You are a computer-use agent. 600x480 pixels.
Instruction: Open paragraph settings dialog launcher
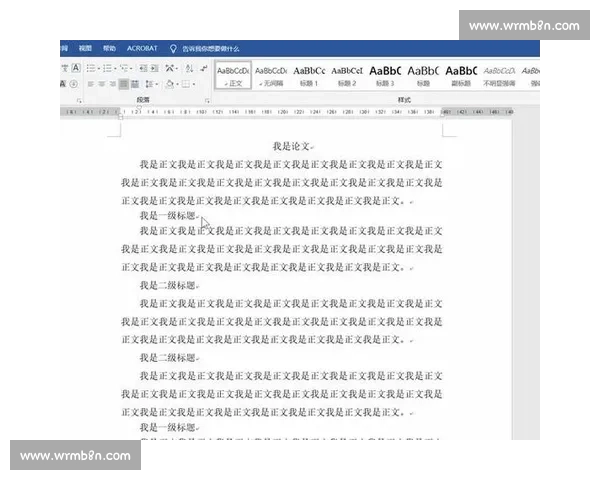click(x=207, y=101)
